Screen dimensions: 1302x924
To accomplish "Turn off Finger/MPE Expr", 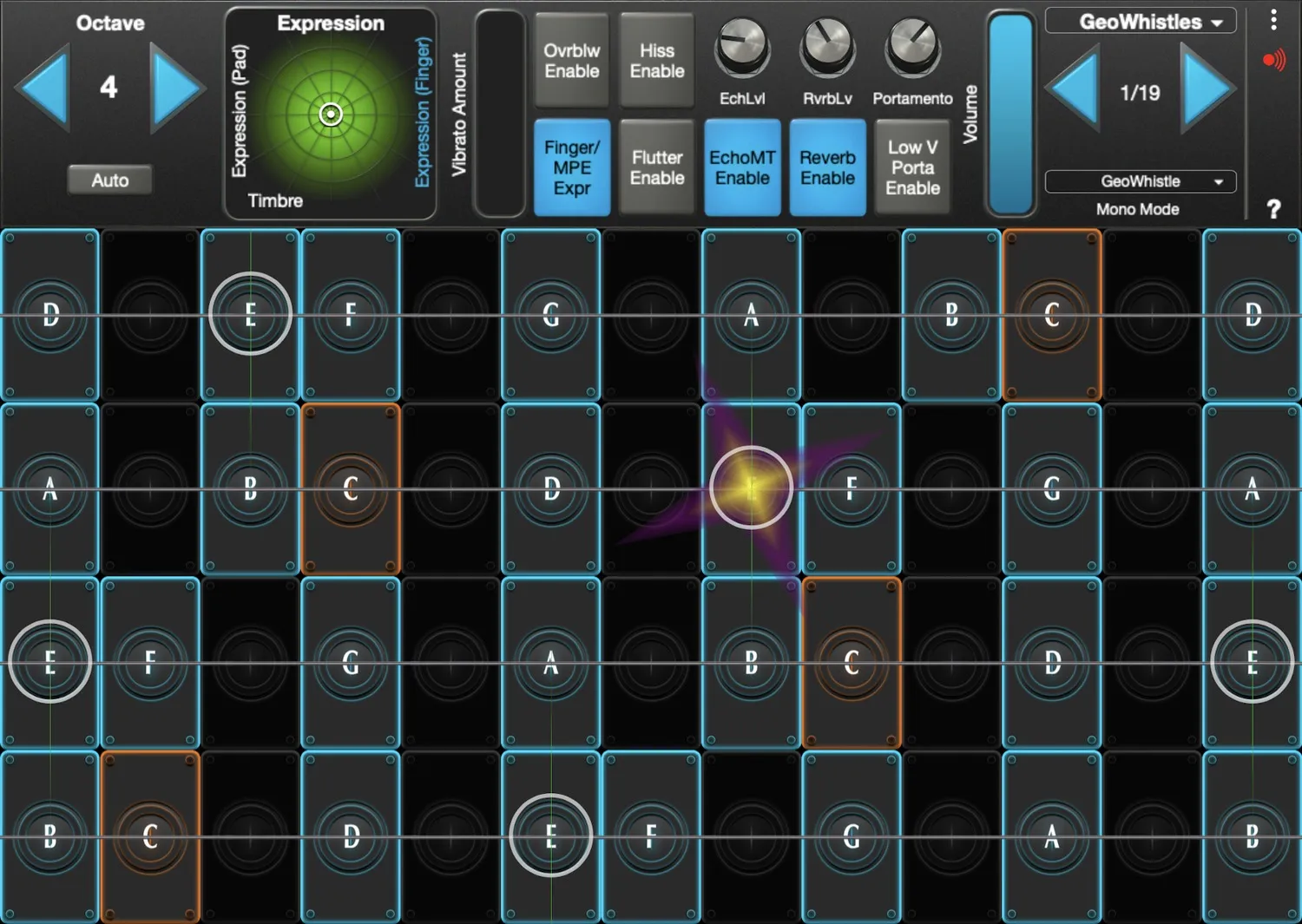I will (572, 167).
